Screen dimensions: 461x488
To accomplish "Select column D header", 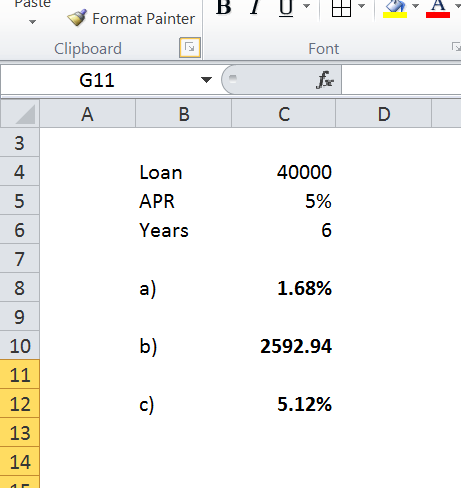I will tap(384, 114).
